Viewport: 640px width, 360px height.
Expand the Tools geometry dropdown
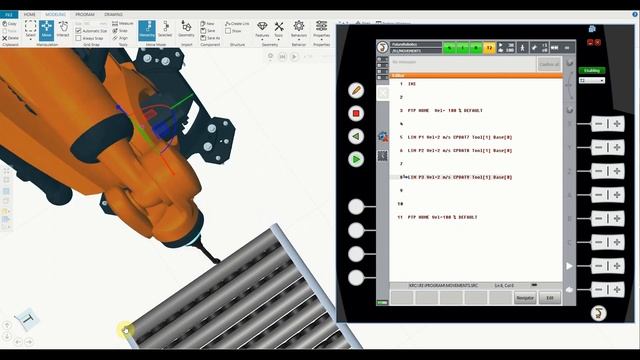[279, 30]
